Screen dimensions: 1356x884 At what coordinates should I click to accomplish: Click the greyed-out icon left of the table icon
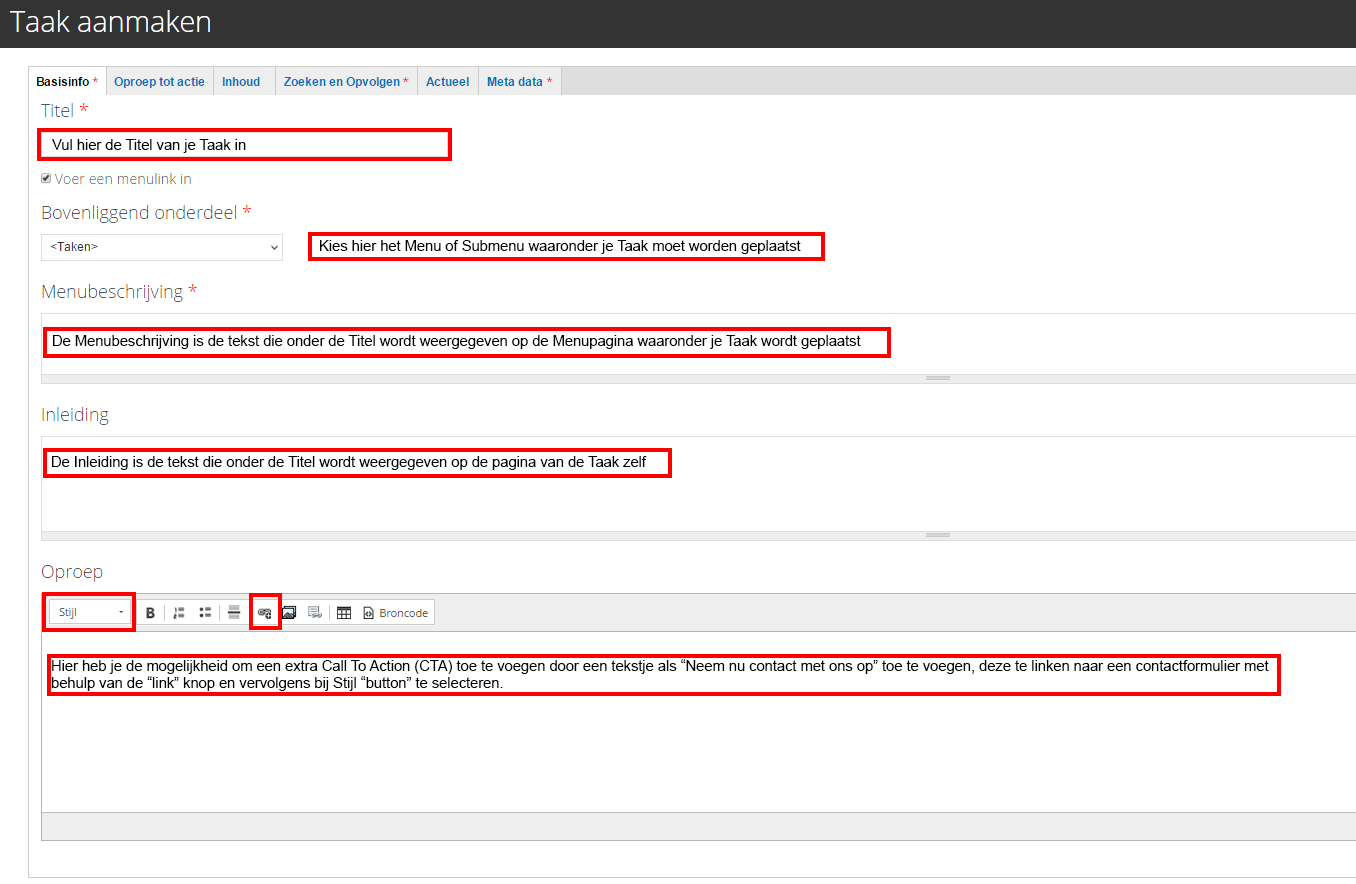[x=314, y=613]
